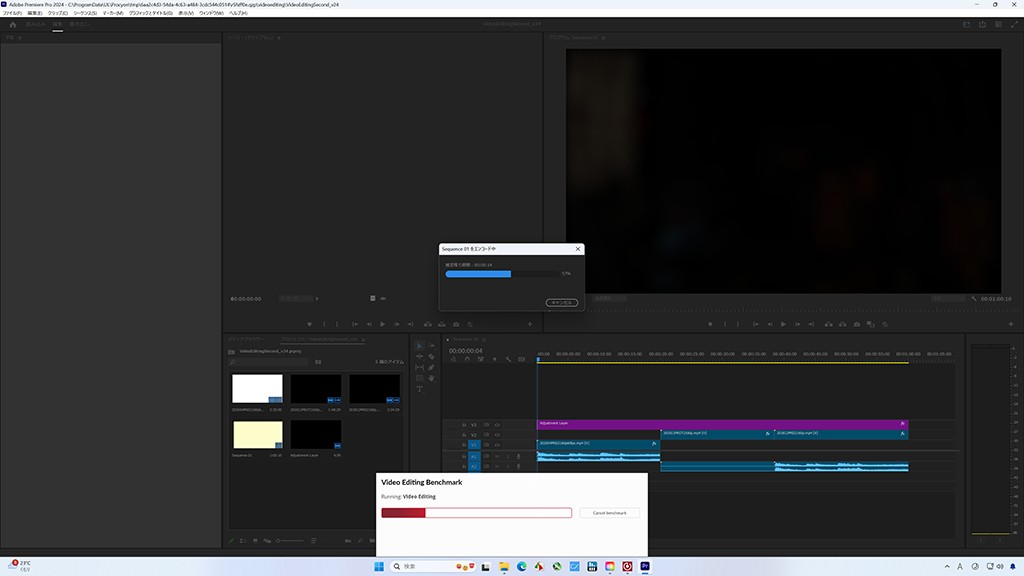
Task: Open the Home screen icon
Action: point(13,25)
